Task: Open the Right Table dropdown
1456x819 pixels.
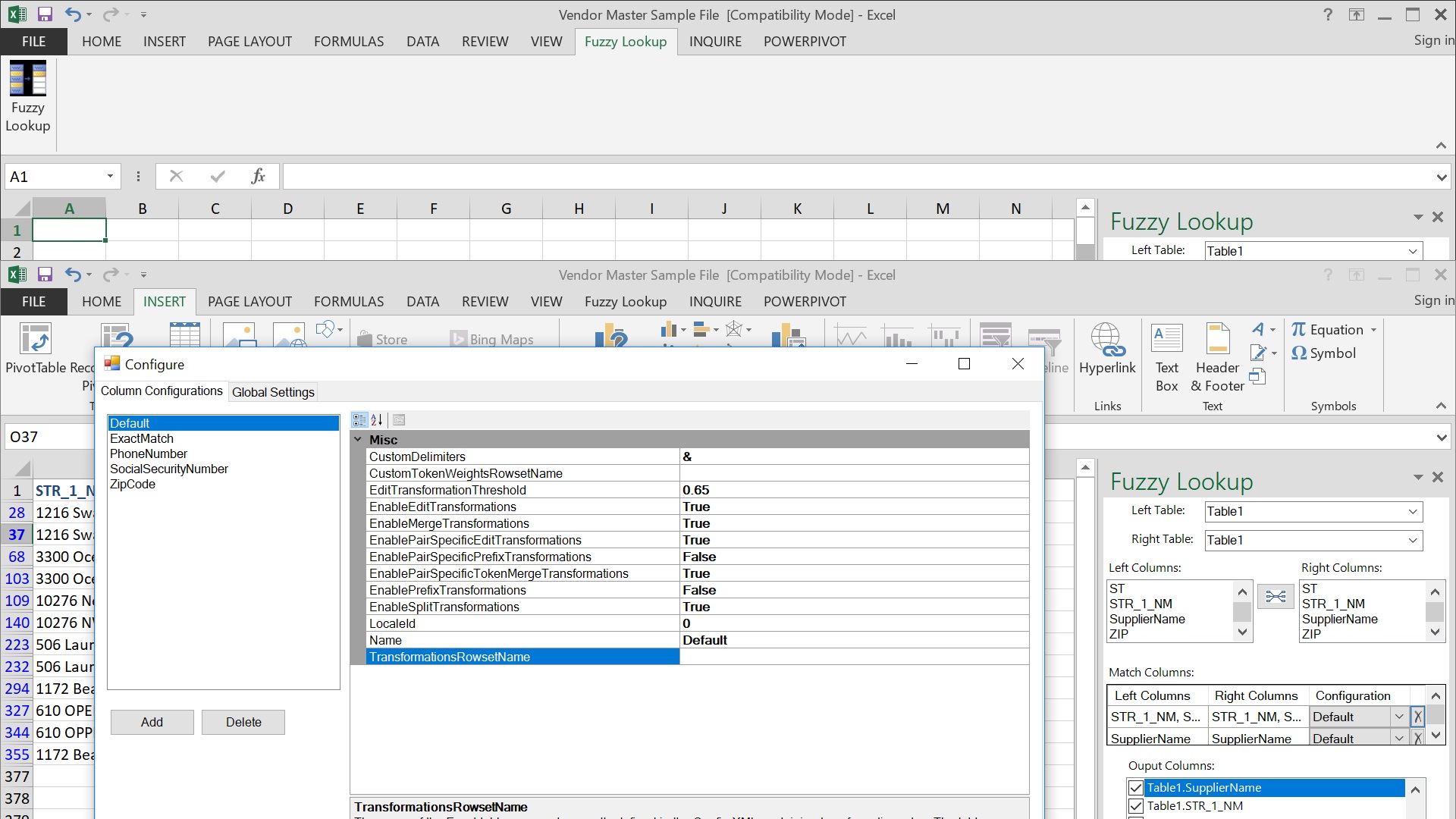Action: point(1413,540)
